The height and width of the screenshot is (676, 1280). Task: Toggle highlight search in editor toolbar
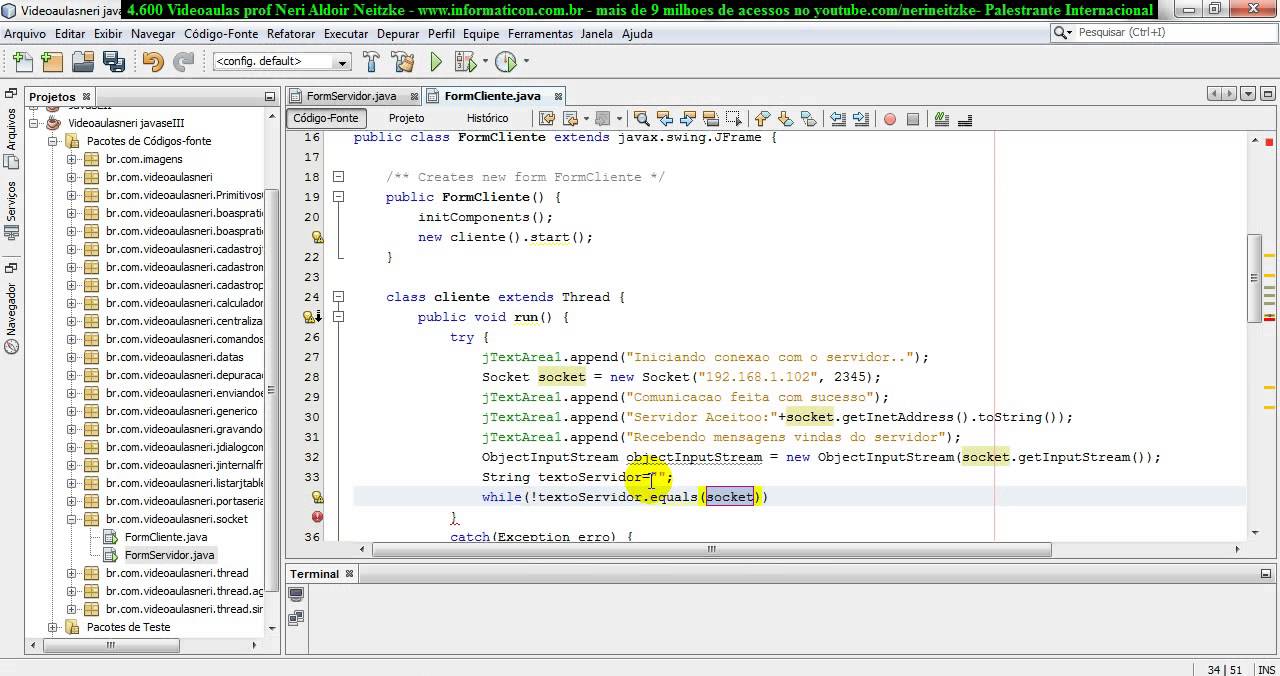(x=711, y=118)
